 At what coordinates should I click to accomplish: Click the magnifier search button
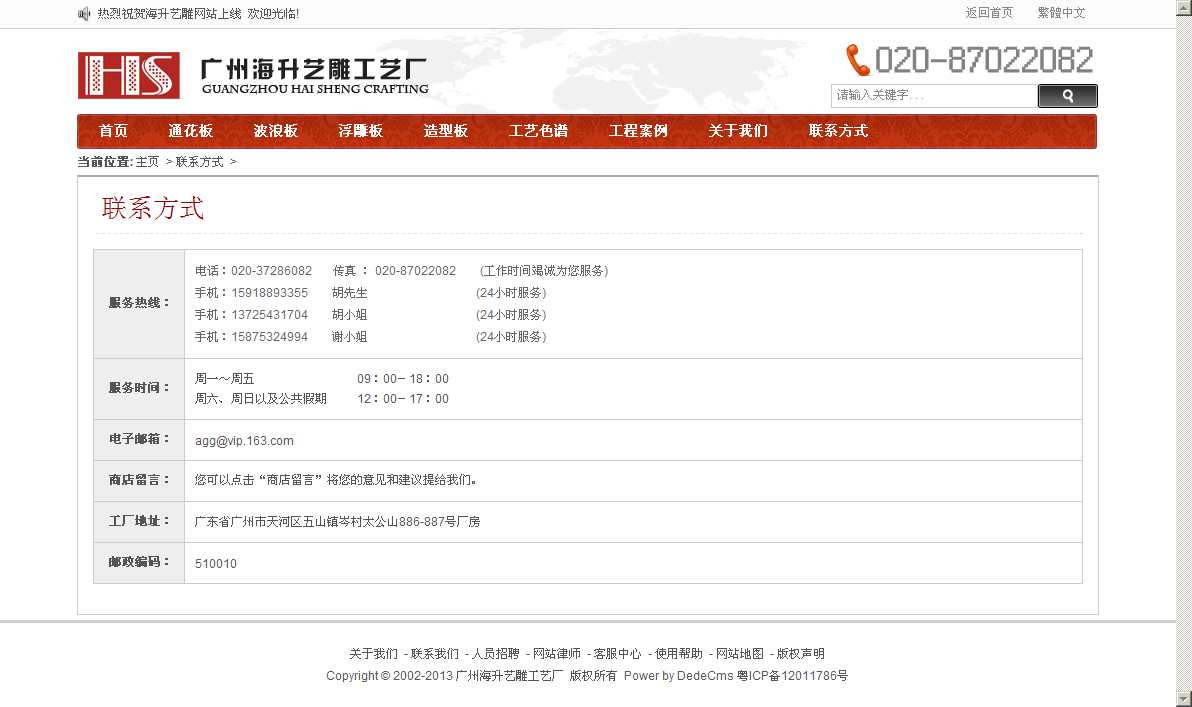pos(1067,96)
